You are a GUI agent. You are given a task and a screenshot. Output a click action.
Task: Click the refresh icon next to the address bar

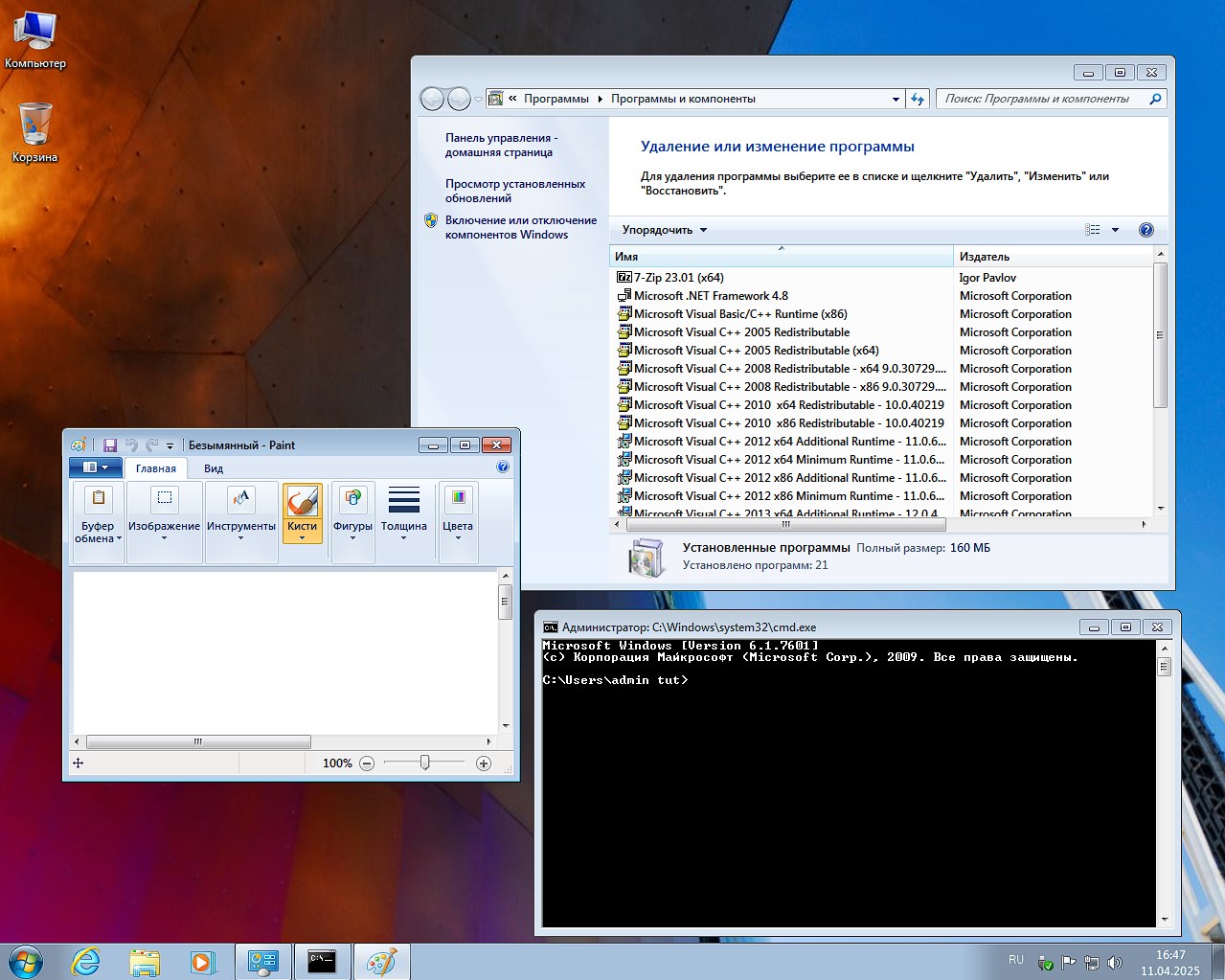917,98
